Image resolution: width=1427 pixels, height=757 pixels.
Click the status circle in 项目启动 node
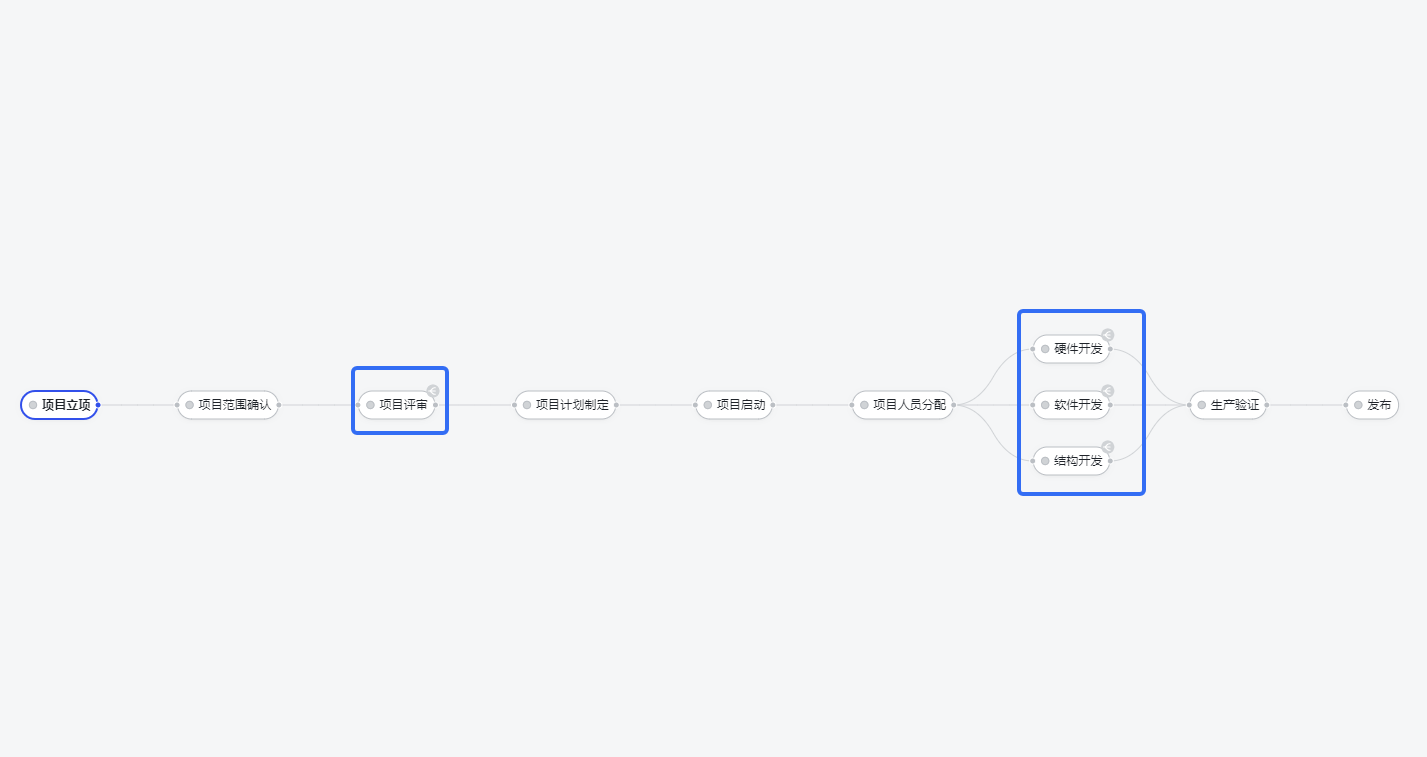707,405
